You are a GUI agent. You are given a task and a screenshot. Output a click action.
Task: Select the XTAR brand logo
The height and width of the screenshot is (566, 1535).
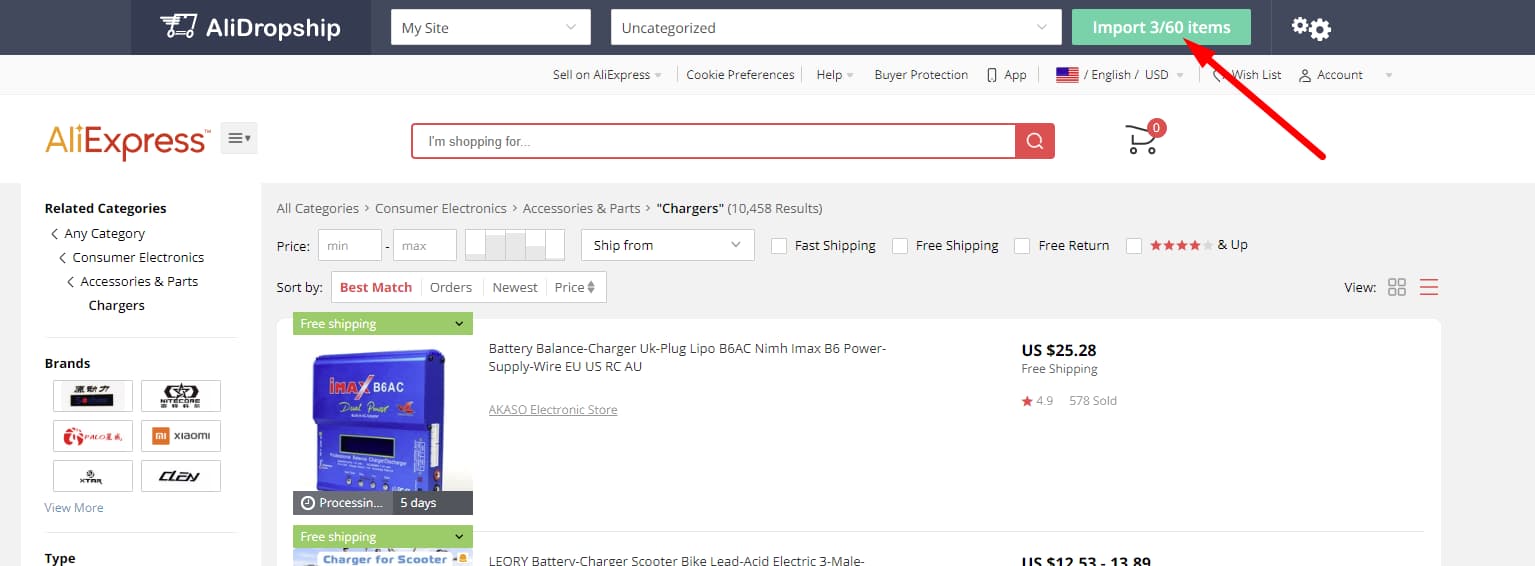tap(93, 476)
